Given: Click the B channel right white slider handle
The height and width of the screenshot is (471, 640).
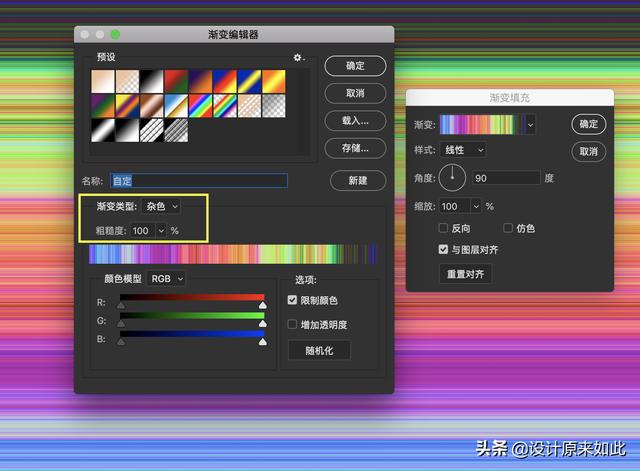Looking at the screenshot, I should click(263, 342).
